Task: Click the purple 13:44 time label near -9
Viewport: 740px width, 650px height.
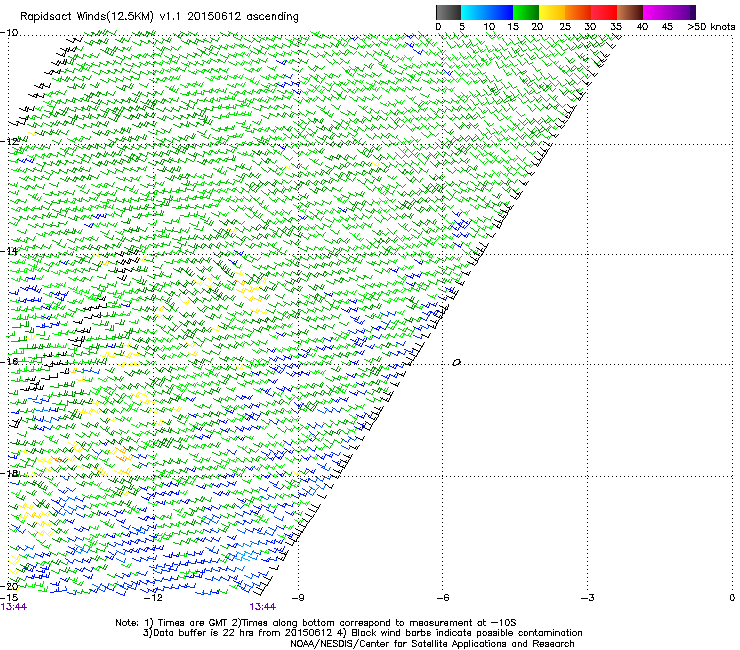Action: 263,607
